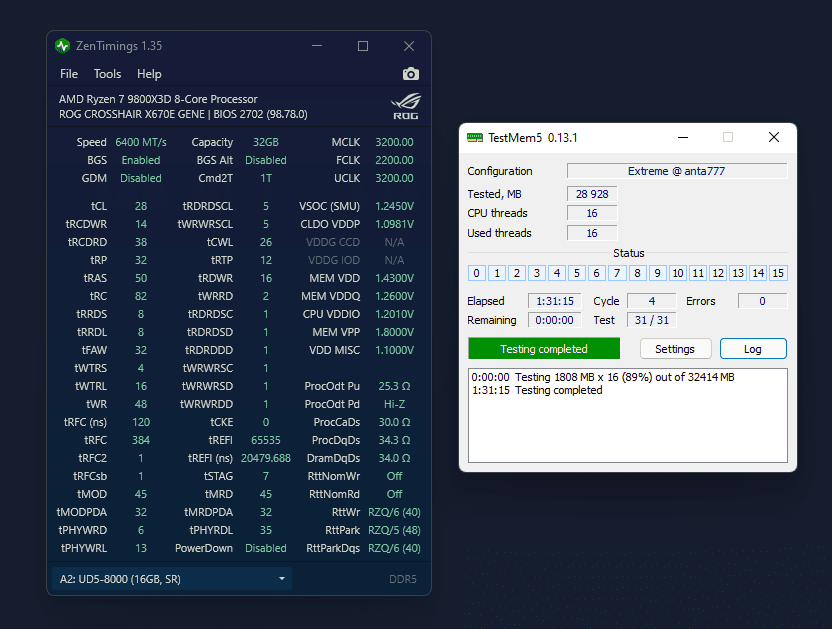Open the Help menu in ZenTimings

click(x=149, y=74)
